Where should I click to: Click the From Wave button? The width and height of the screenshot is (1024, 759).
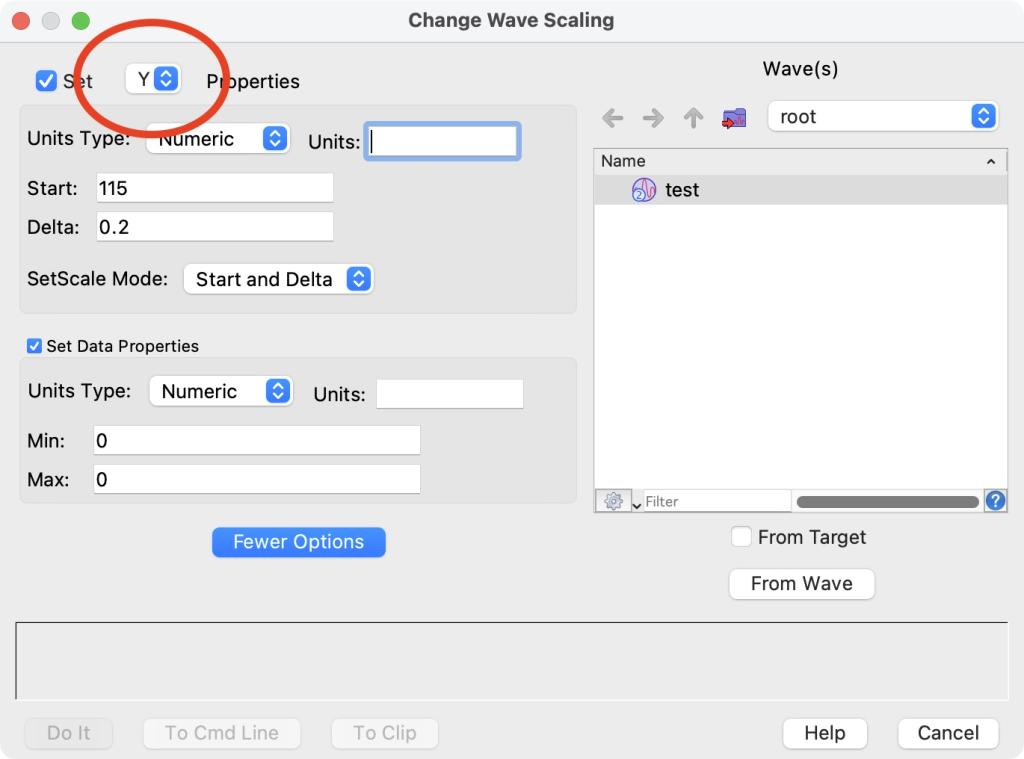(x=801, y=583)
